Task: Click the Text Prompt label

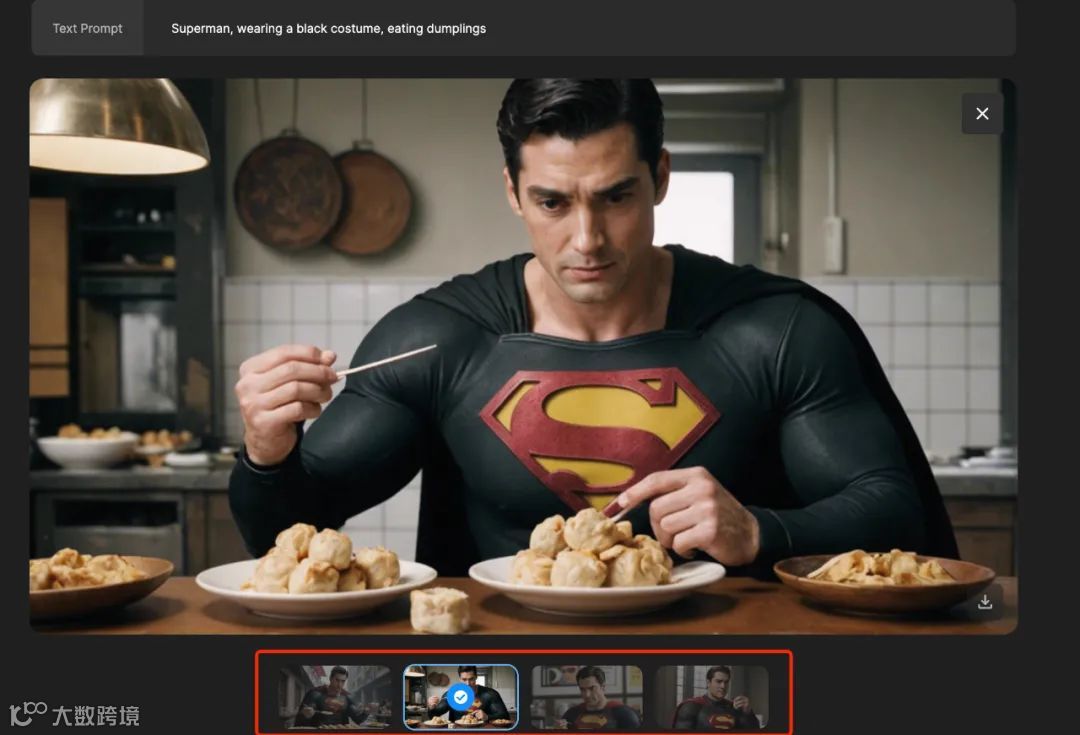Action: point(87,28)
